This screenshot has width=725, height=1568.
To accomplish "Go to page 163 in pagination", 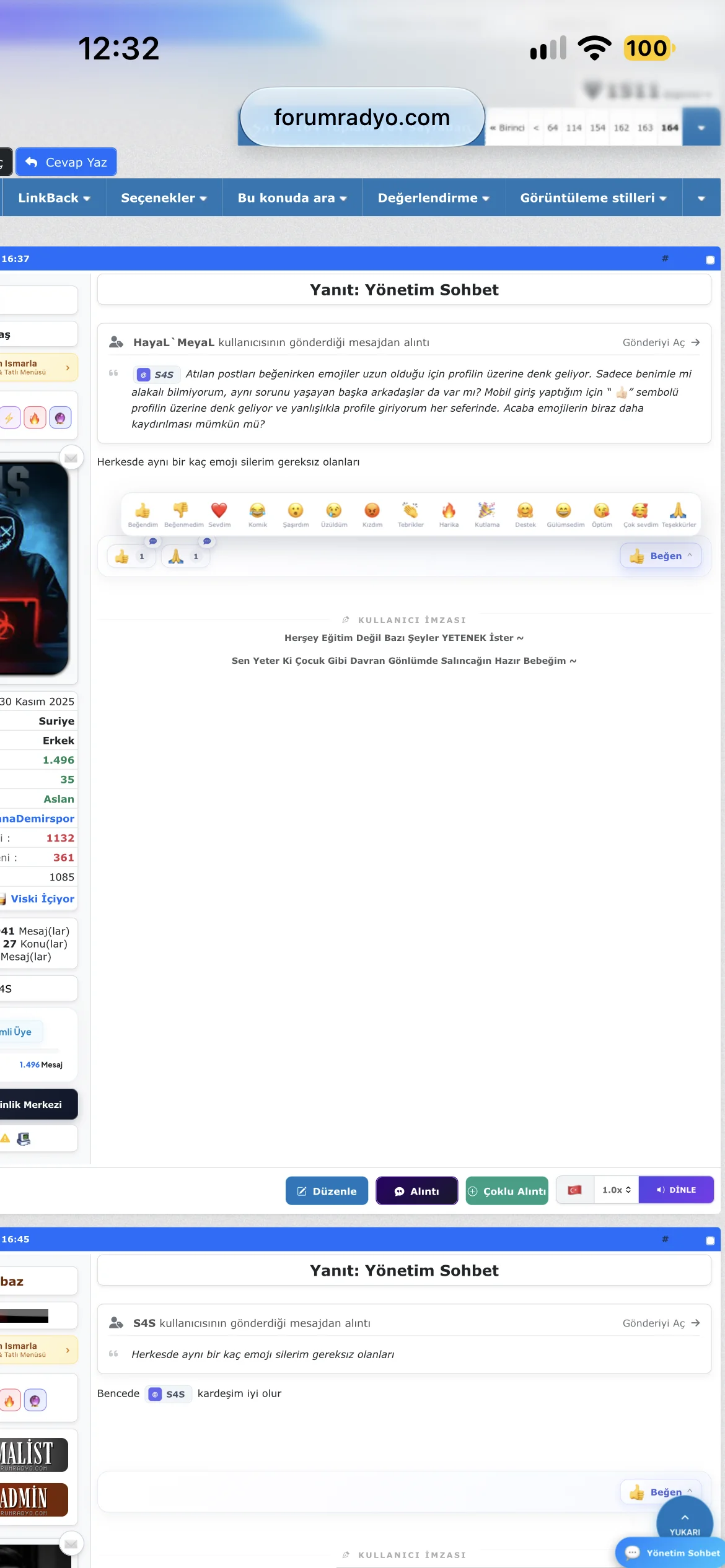I will (x=645, y=128).
